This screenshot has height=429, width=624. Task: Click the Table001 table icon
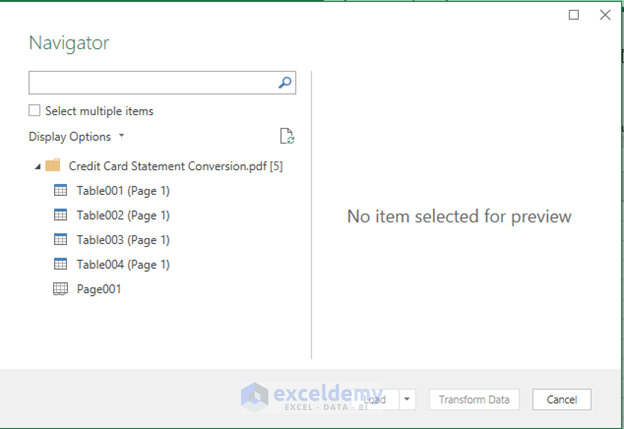[x=60, y=190]
